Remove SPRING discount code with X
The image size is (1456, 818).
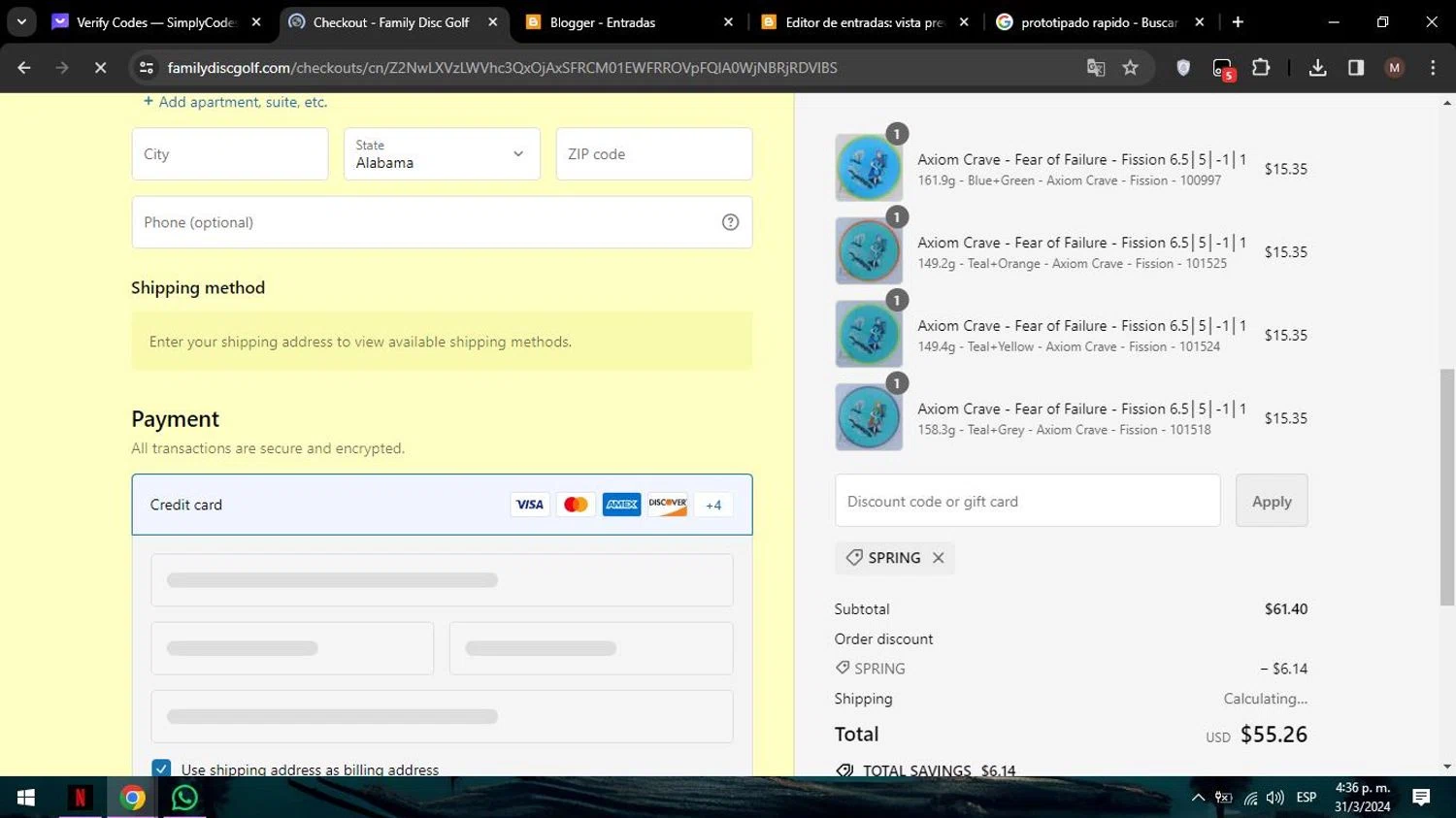(x=938, y=558)
